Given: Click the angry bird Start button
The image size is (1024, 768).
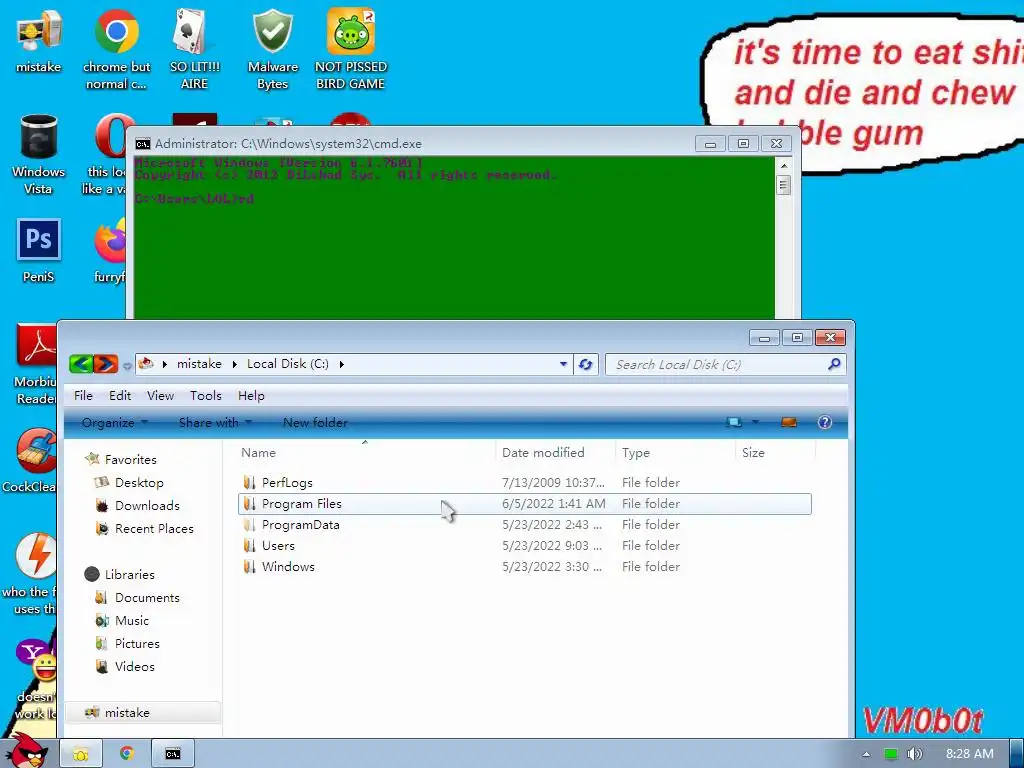Looking at the screenshot, I should [27, 751].
